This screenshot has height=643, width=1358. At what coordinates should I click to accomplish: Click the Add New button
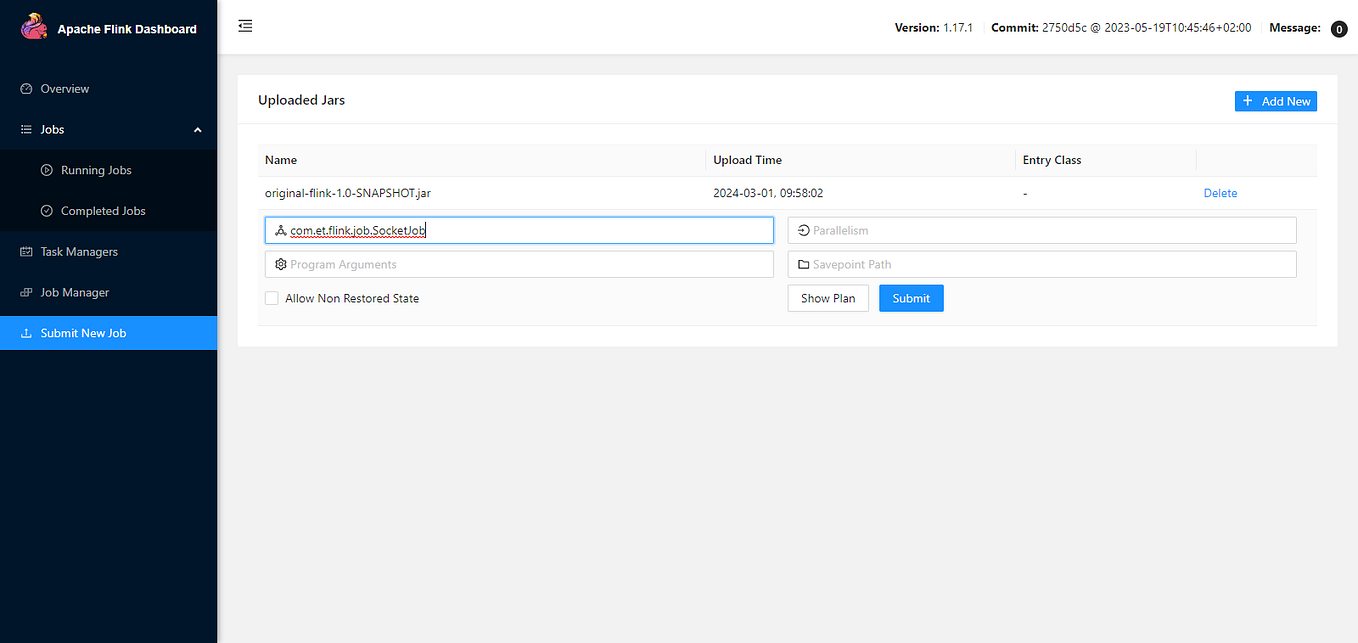(1276, 101)
